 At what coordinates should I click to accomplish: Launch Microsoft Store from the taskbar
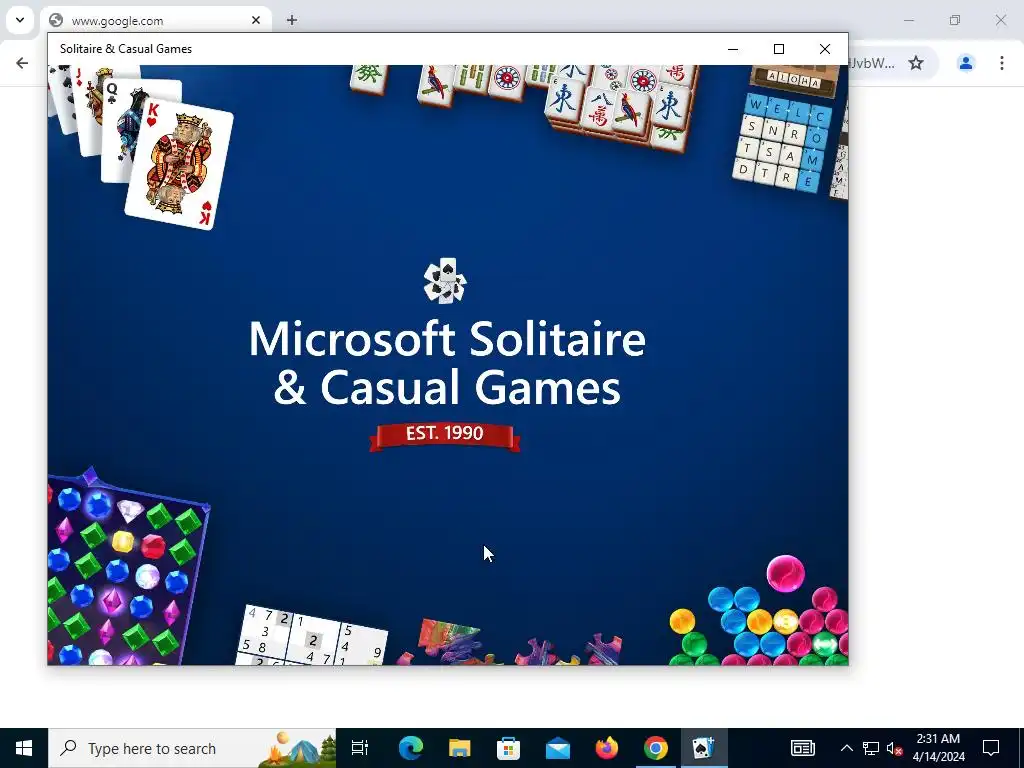pos(509,748)
